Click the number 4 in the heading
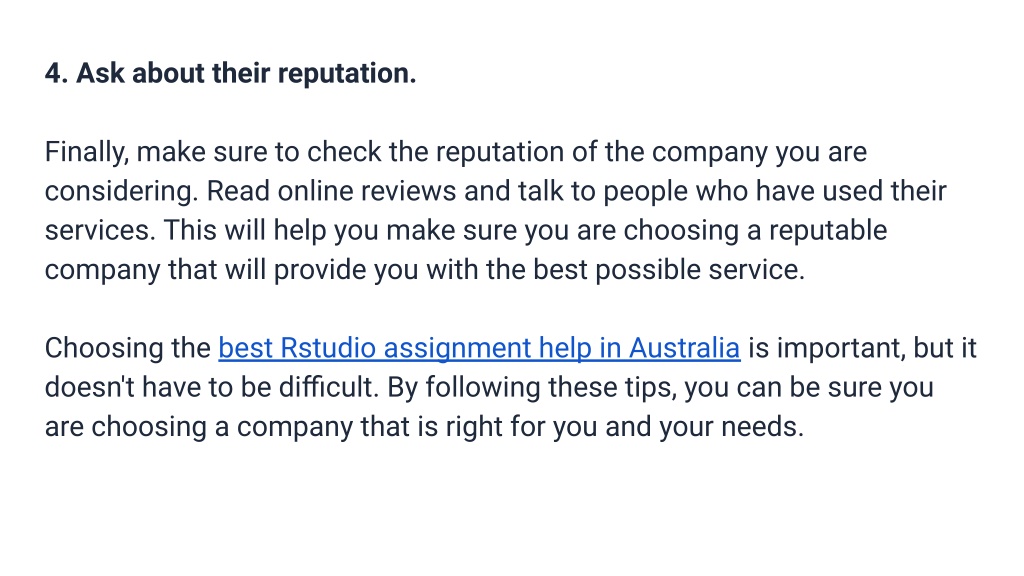Image resolution: width=1024 pixels, height=576 pixels. 53,73
